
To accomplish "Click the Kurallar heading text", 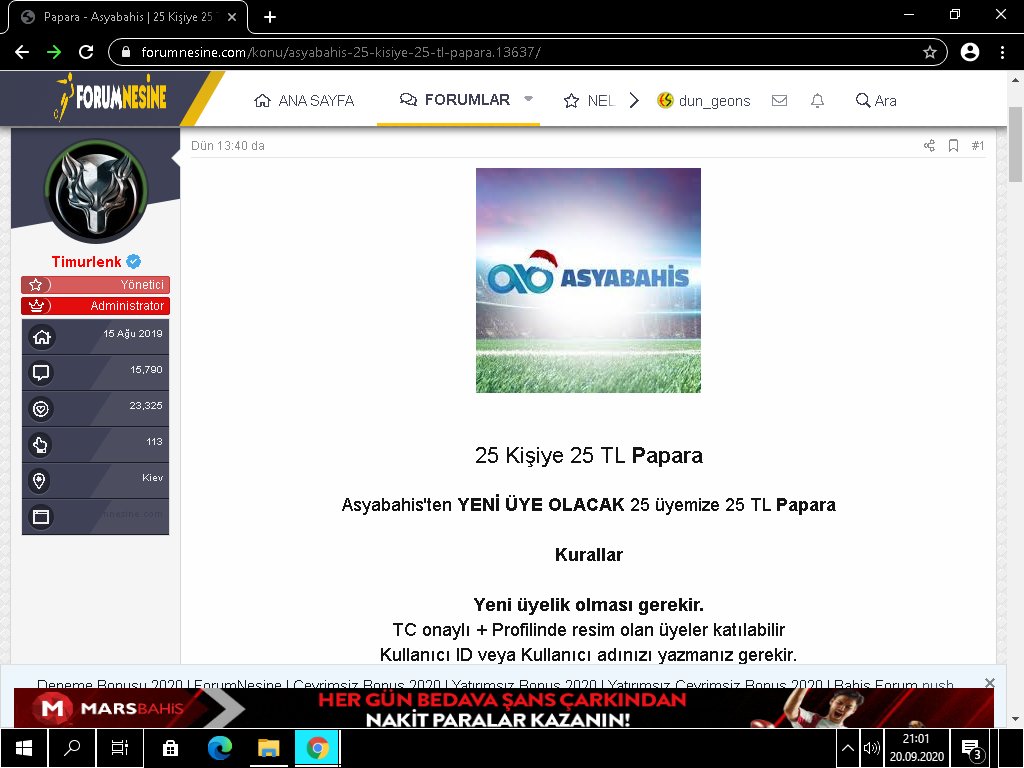I will pos(588,554).
